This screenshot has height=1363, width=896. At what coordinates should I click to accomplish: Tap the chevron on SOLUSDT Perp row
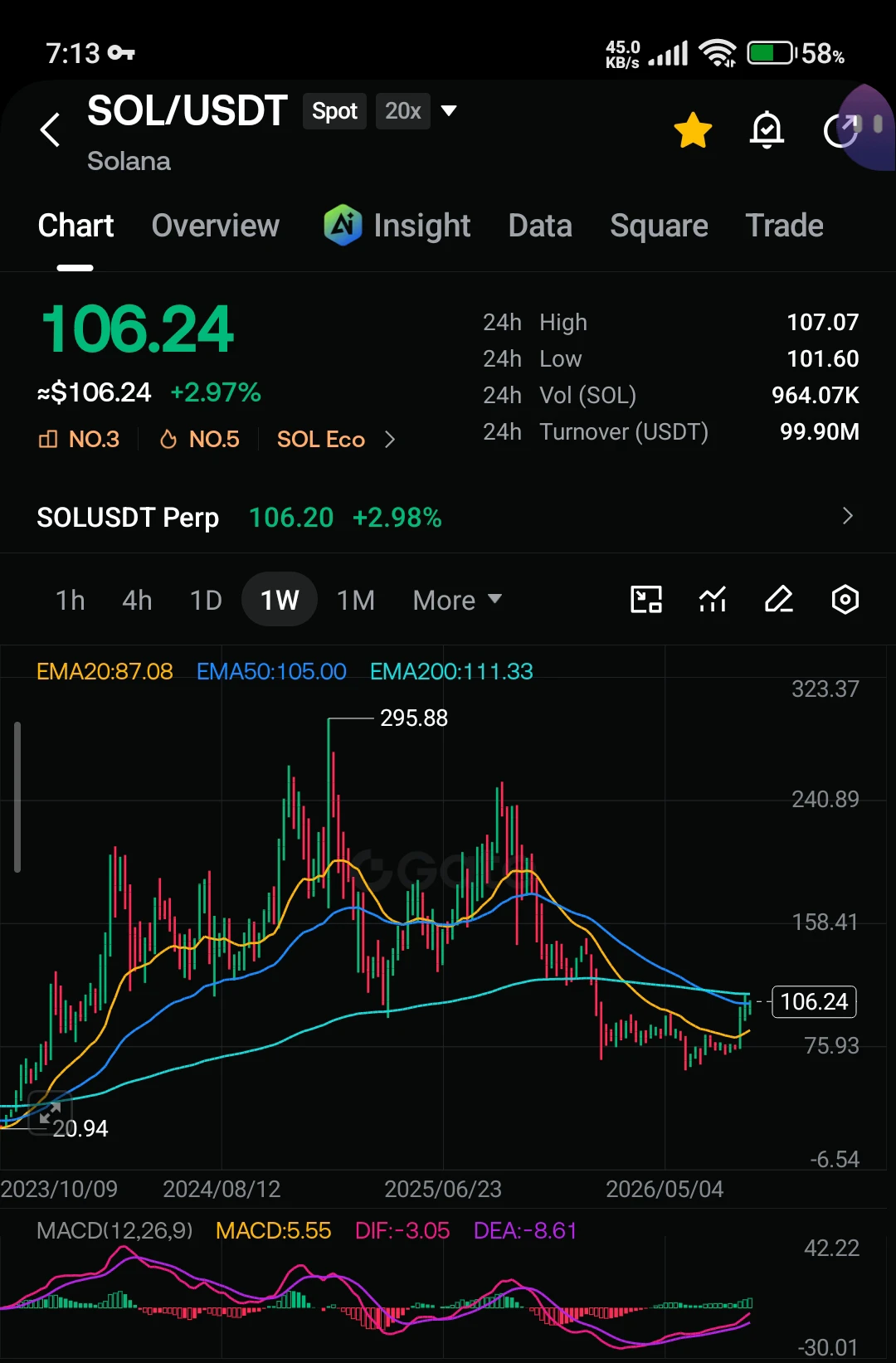coord(847,516)
